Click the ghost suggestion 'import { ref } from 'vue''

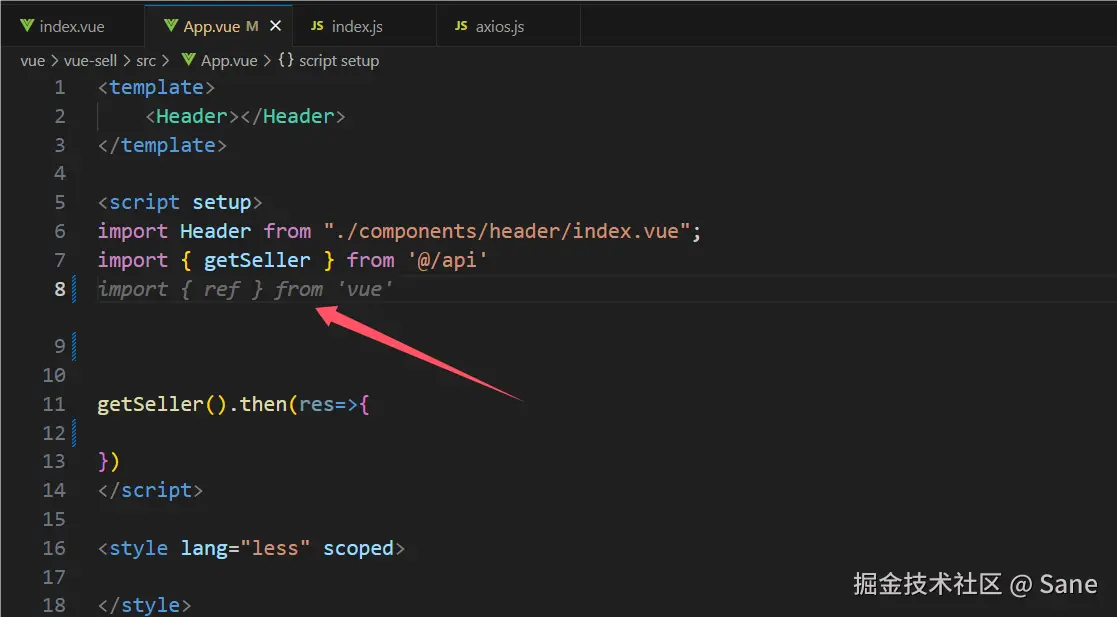pyautogui.click(x=244, y=289)
